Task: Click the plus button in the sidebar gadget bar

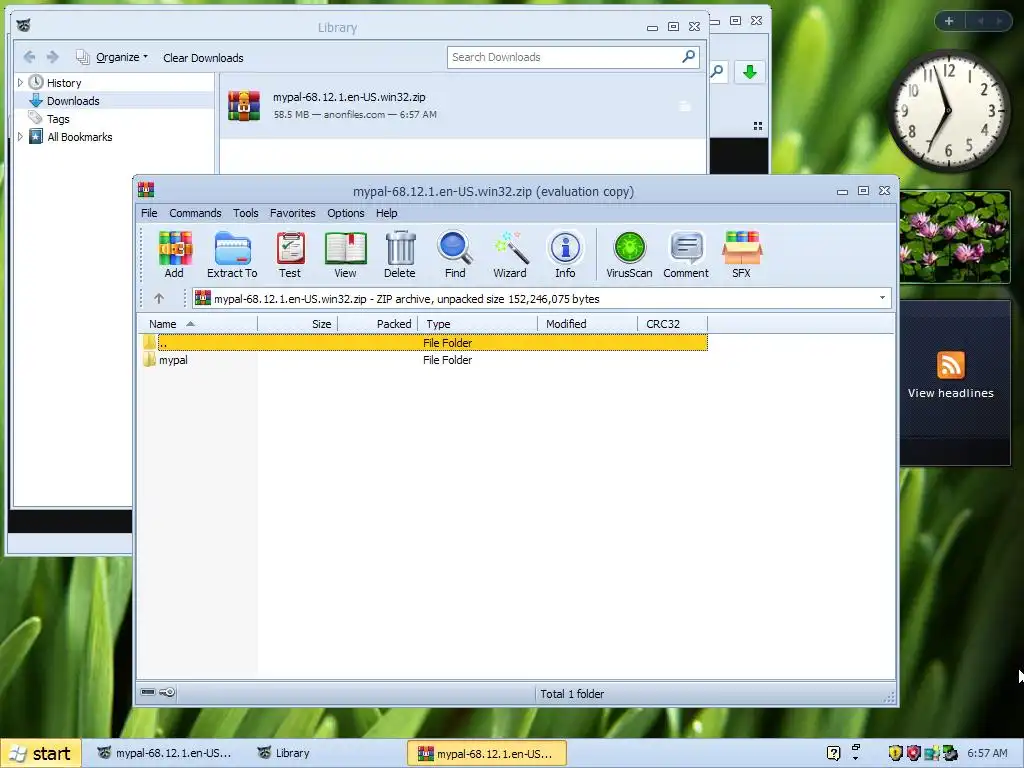Action: 949,21
